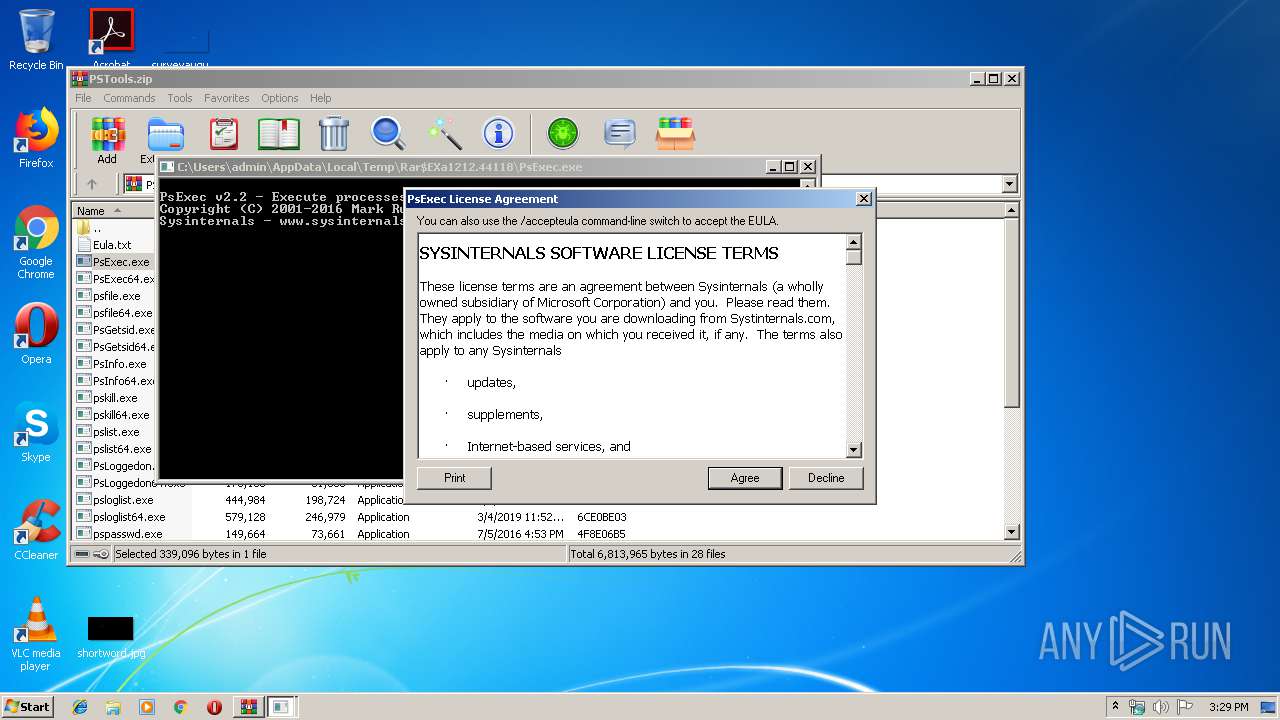Sort the file list by the Name column header
1280x720 pixels.
tap(115, 210)
